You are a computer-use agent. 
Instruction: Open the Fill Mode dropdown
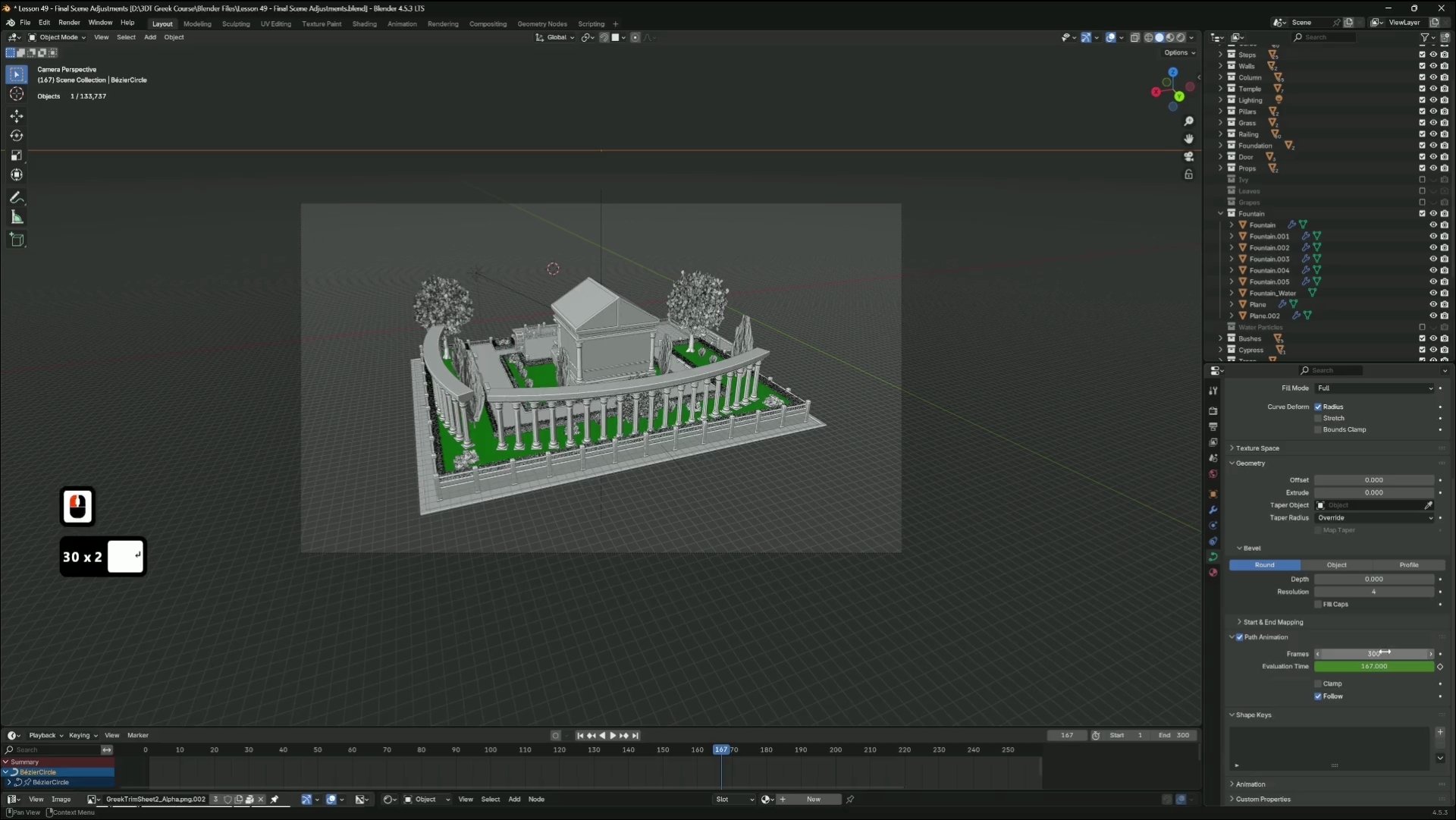click(1374, 388)
